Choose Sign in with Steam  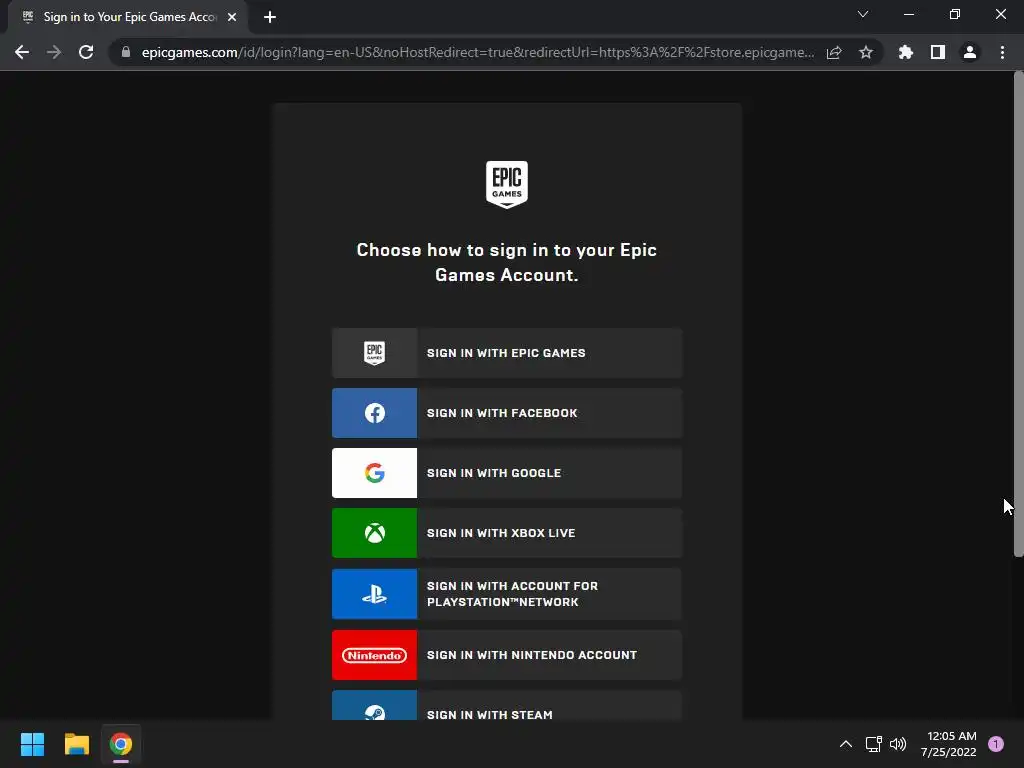[x=507, y=705]
